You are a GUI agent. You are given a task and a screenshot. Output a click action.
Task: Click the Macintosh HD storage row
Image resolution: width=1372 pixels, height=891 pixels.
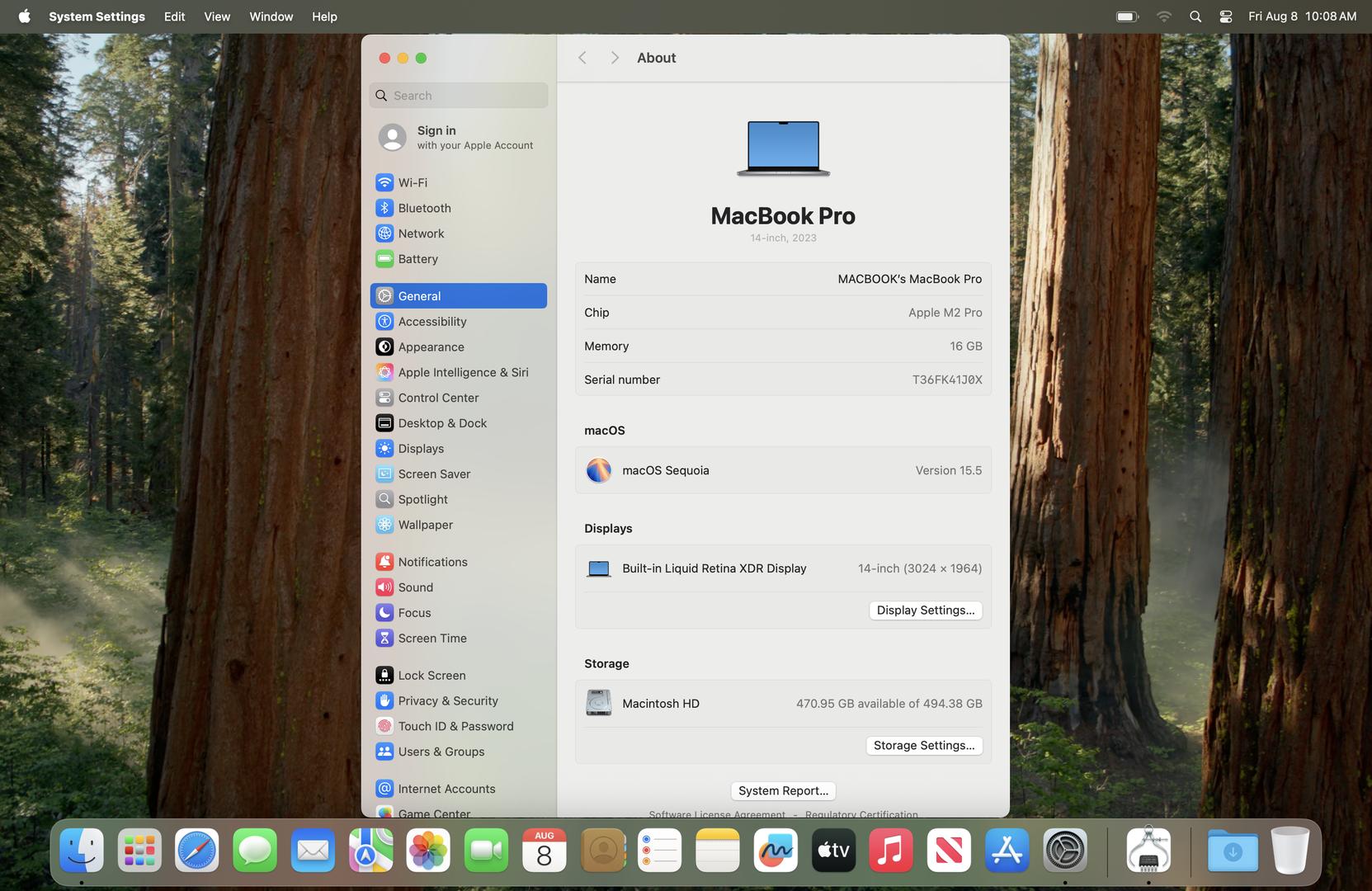tap(783, 704)
